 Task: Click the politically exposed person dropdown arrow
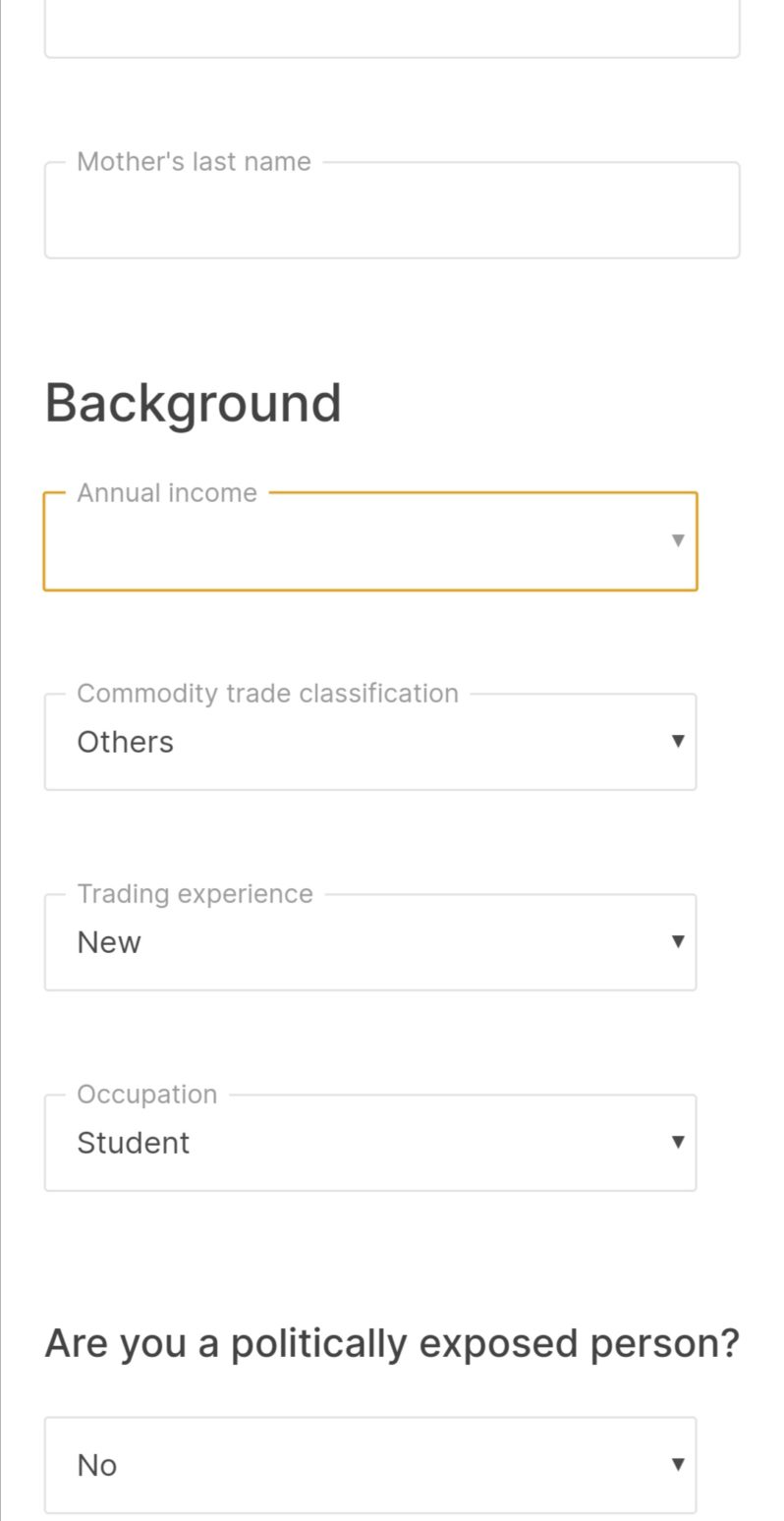point(677,1464)
